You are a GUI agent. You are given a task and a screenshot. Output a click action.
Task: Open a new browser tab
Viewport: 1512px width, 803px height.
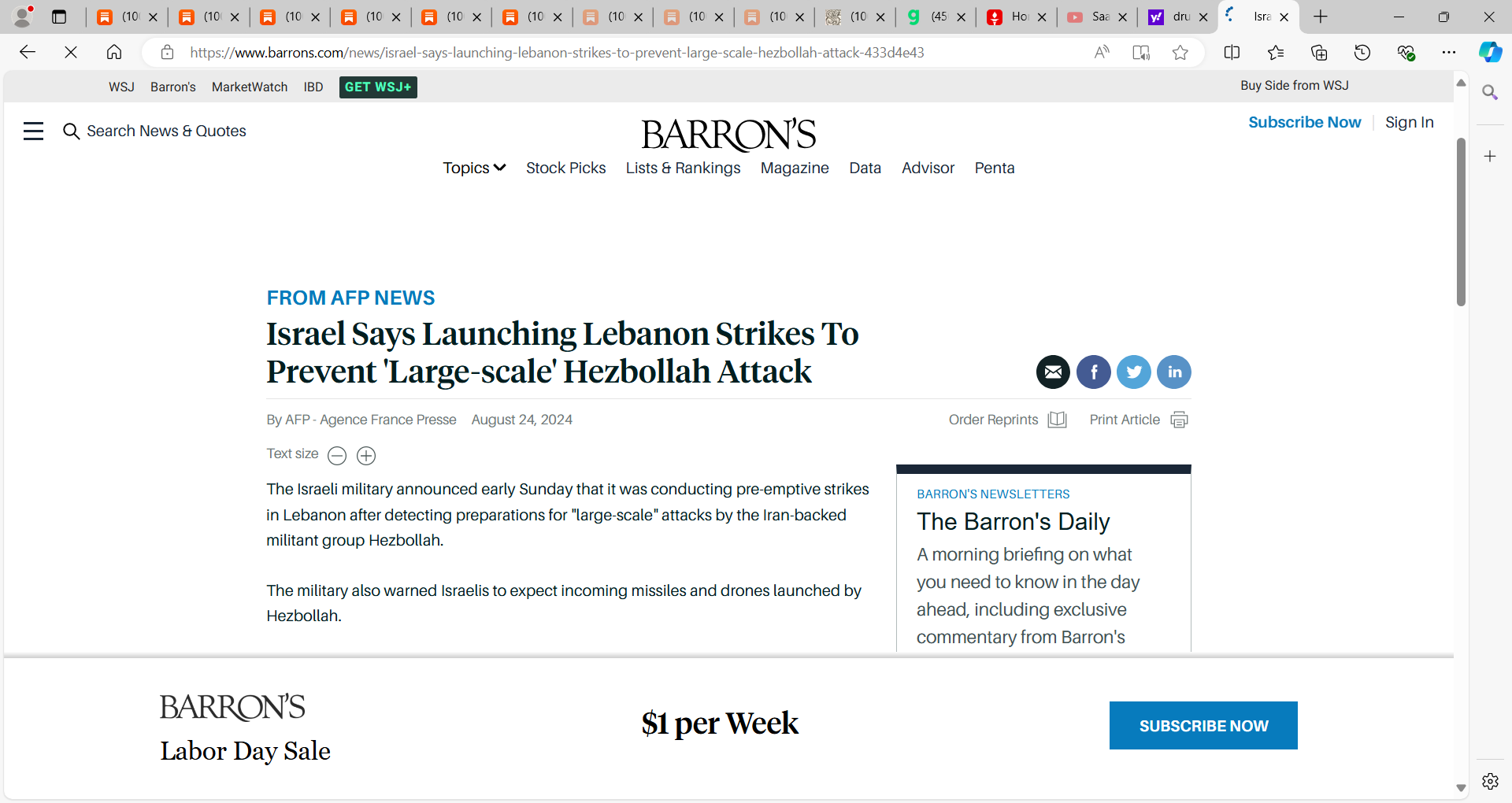pyautogui.click(x=1321, y=17)
